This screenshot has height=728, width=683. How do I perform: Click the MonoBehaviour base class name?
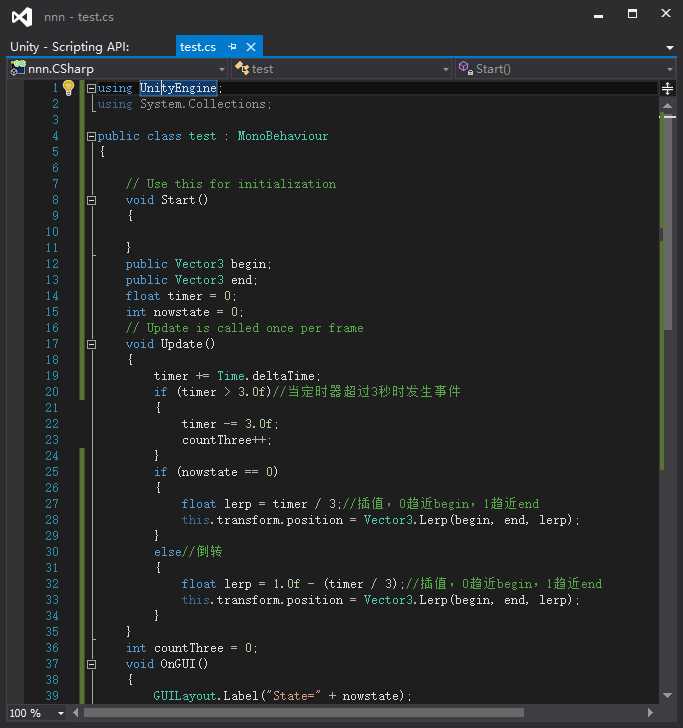point(283,136)
